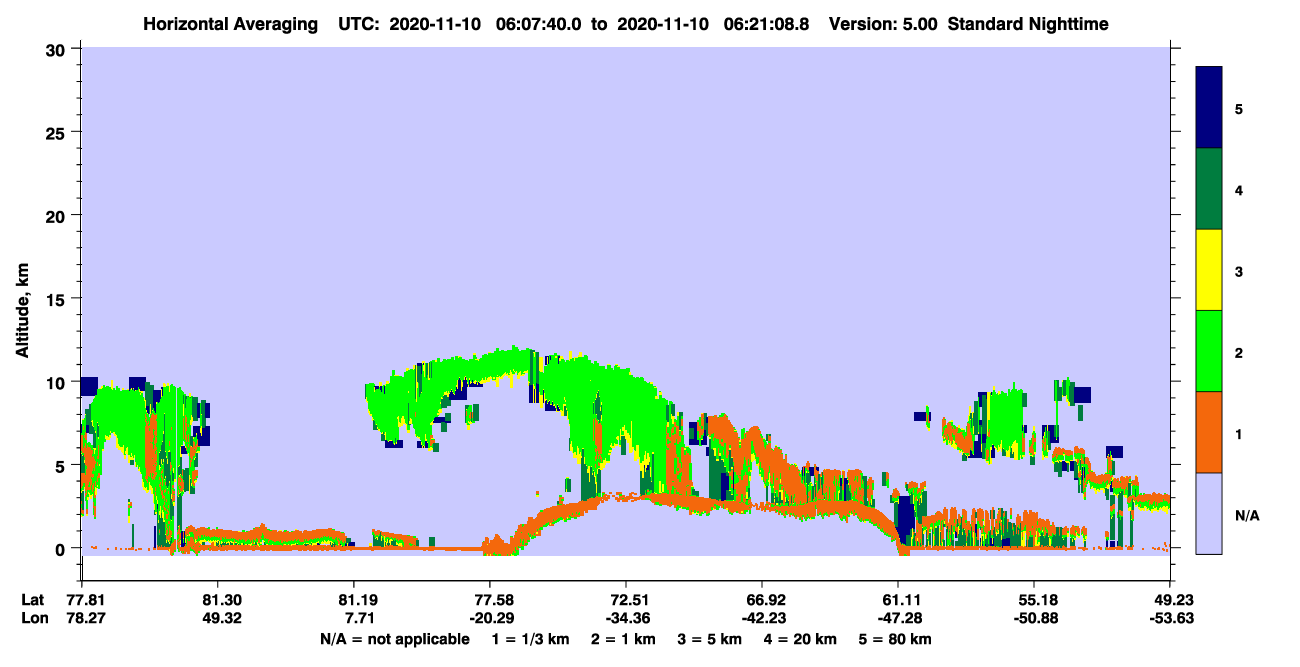Click longitude value -50.88
The width and height of the screenshot is (1300, 667).
[1034, 618]
